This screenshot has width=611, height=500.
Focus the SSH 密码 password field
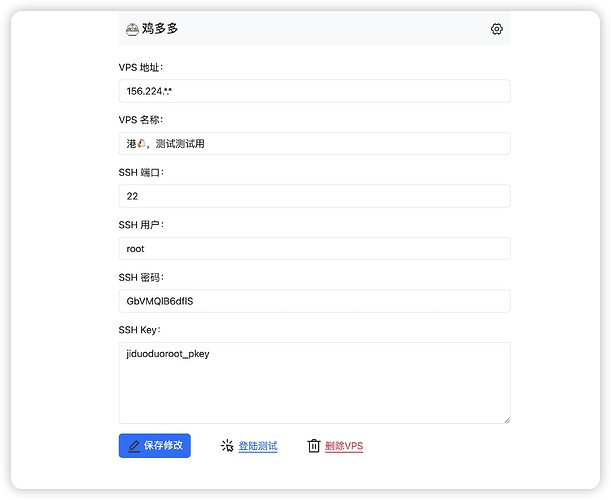click(314, 301)
